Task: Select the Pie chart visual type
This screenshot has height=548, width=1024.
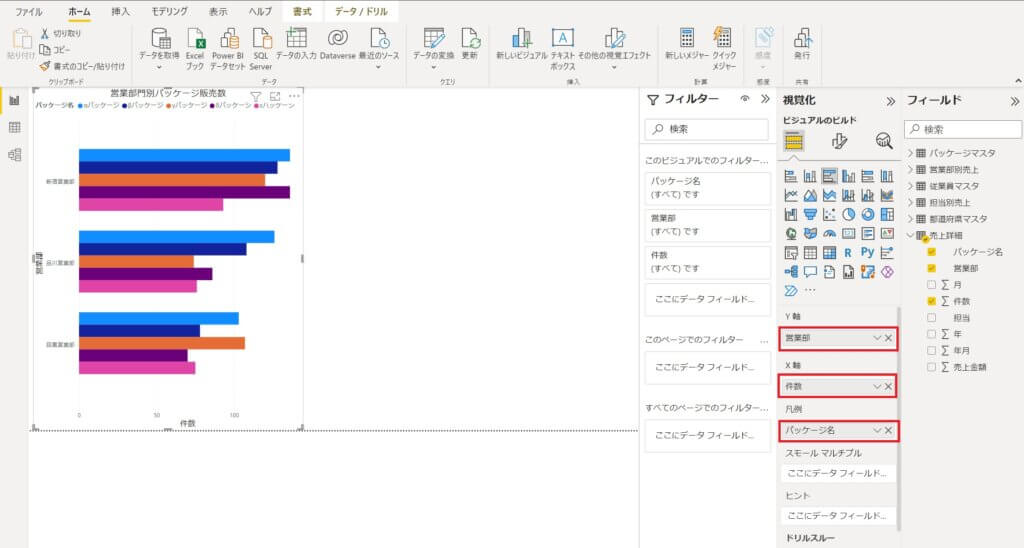Action: (x=848, y=214)
